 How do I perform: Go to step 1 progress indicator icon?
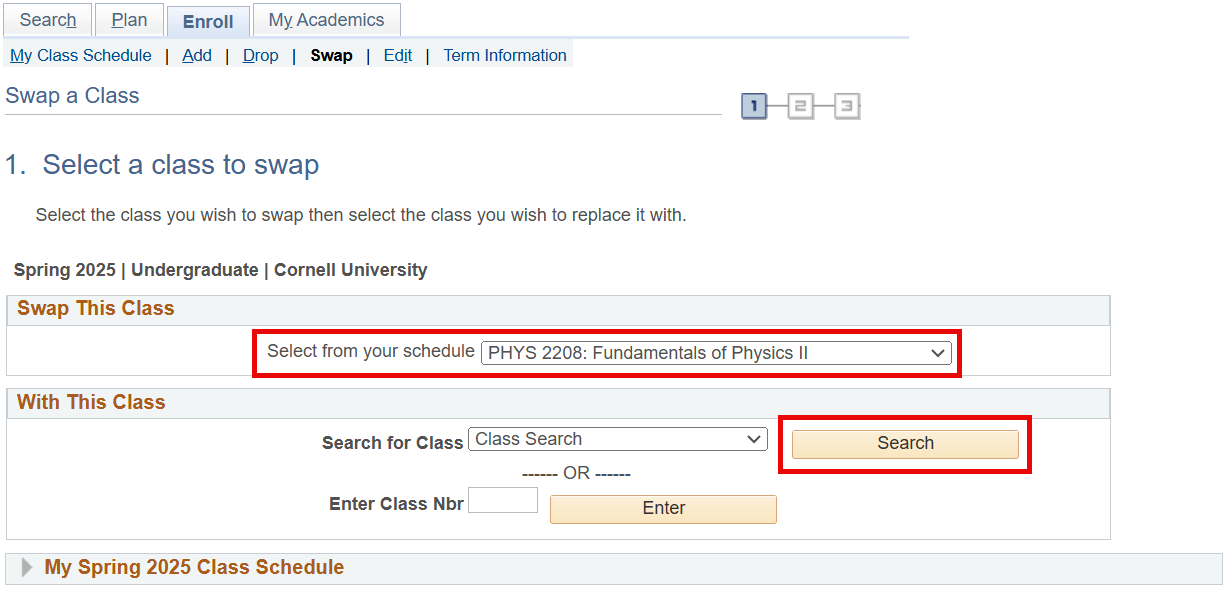(754, 106)
